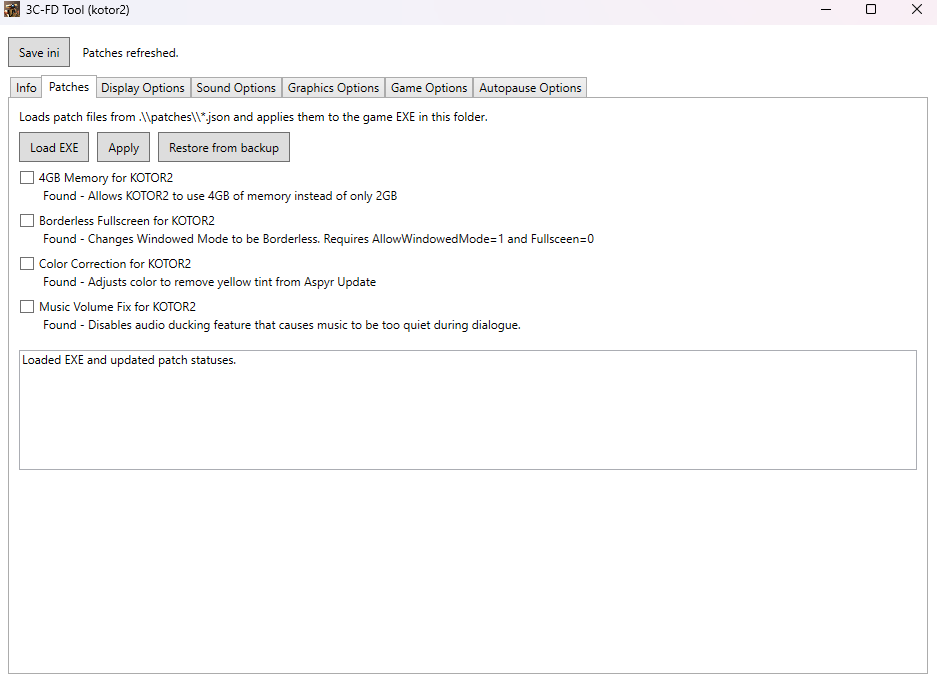Toggle the Music Volume Fix for KOTOR2 checkbox
Image resolution: width=937 pixels, height=683 pixels.
27,307
